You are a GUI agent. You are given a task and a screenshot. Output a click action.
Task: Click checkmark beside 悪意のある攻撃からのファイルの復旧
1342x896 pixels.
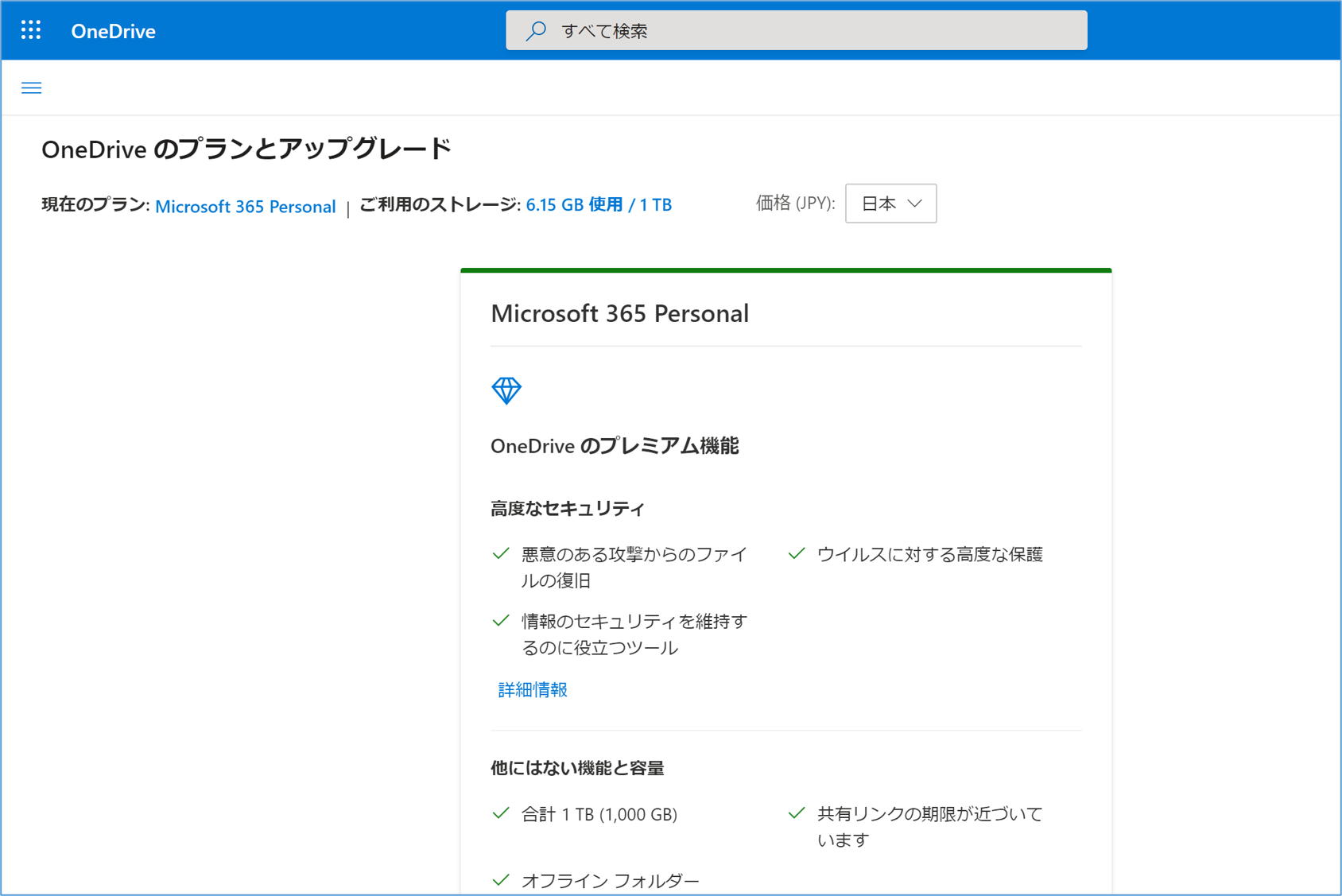coord(501,553)
